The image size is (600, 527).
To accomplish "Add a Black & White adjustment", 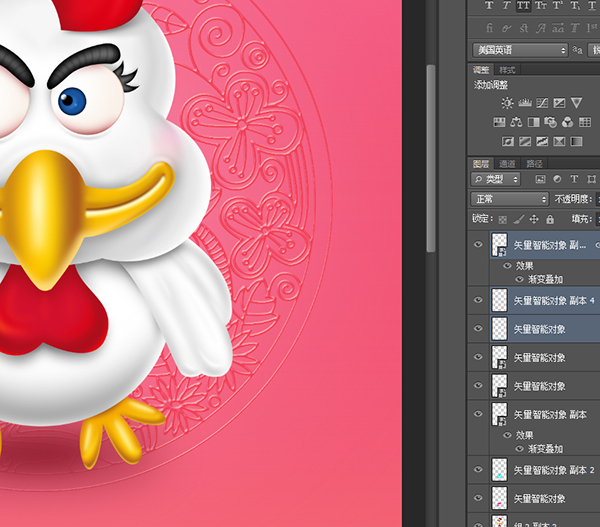I will [x=533, y=122].
